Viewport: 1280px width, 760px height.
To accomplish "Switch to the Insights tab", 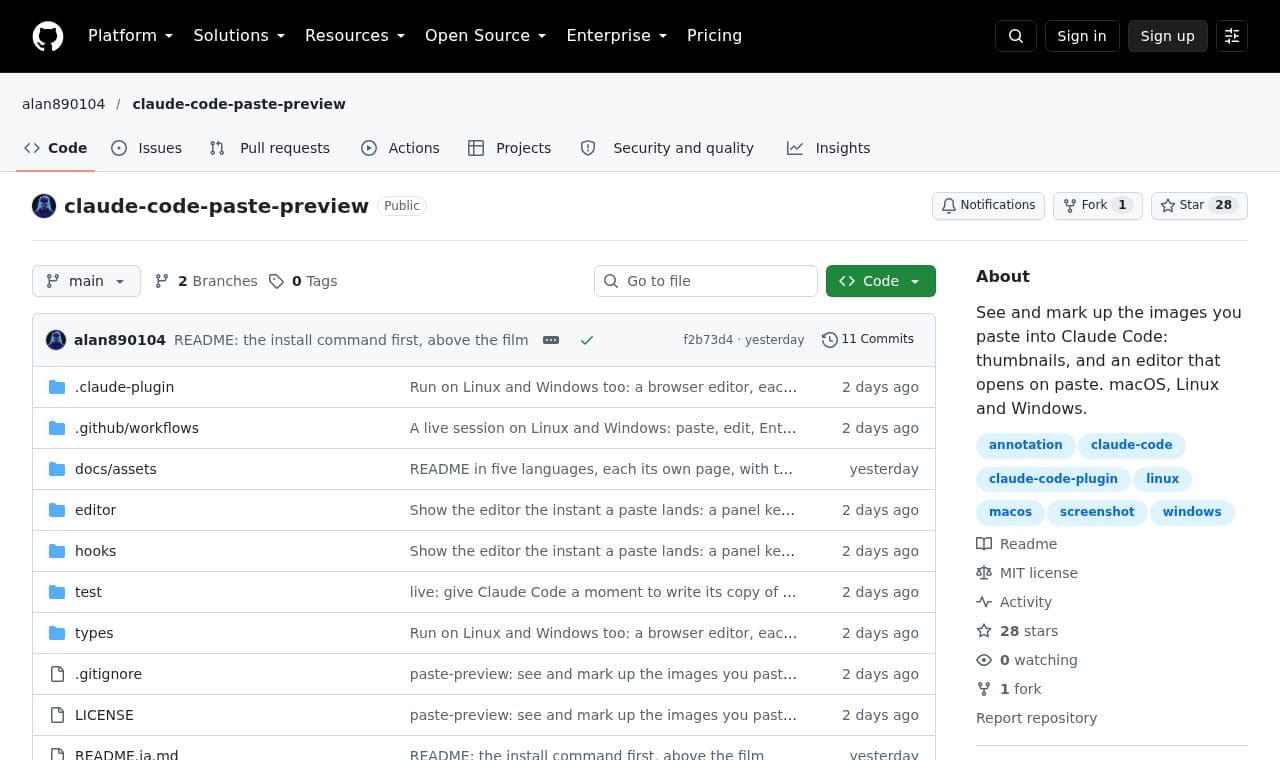I will tap(829, 148).
